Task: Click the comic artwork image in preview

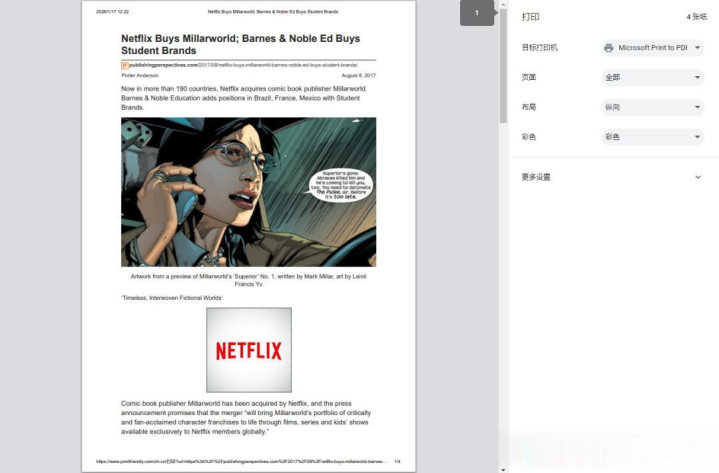Action: 249,192
